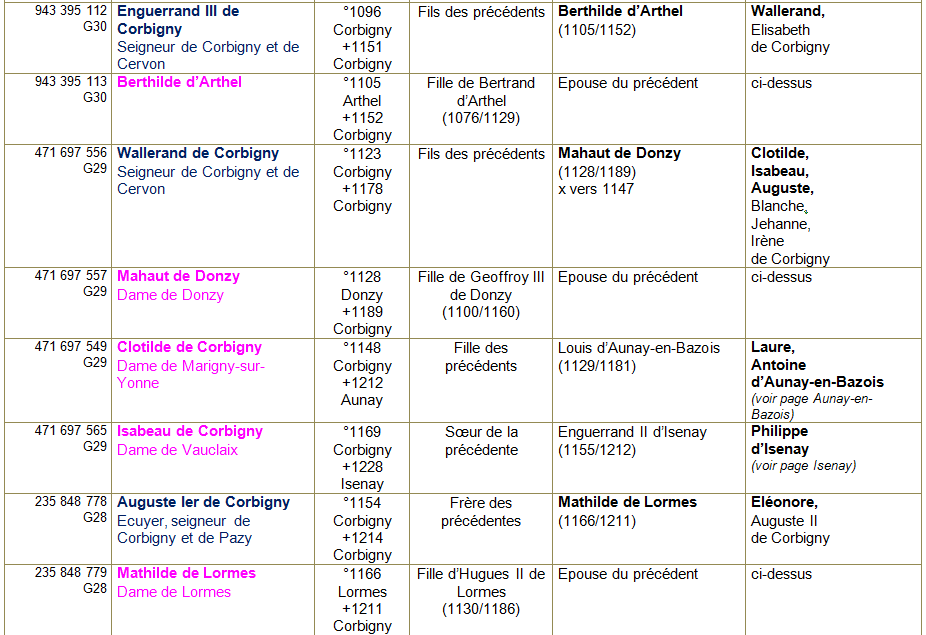Click the title Dame de Vauclaix
The width and height of the screenshot is (926, 635).
[177, 450]
